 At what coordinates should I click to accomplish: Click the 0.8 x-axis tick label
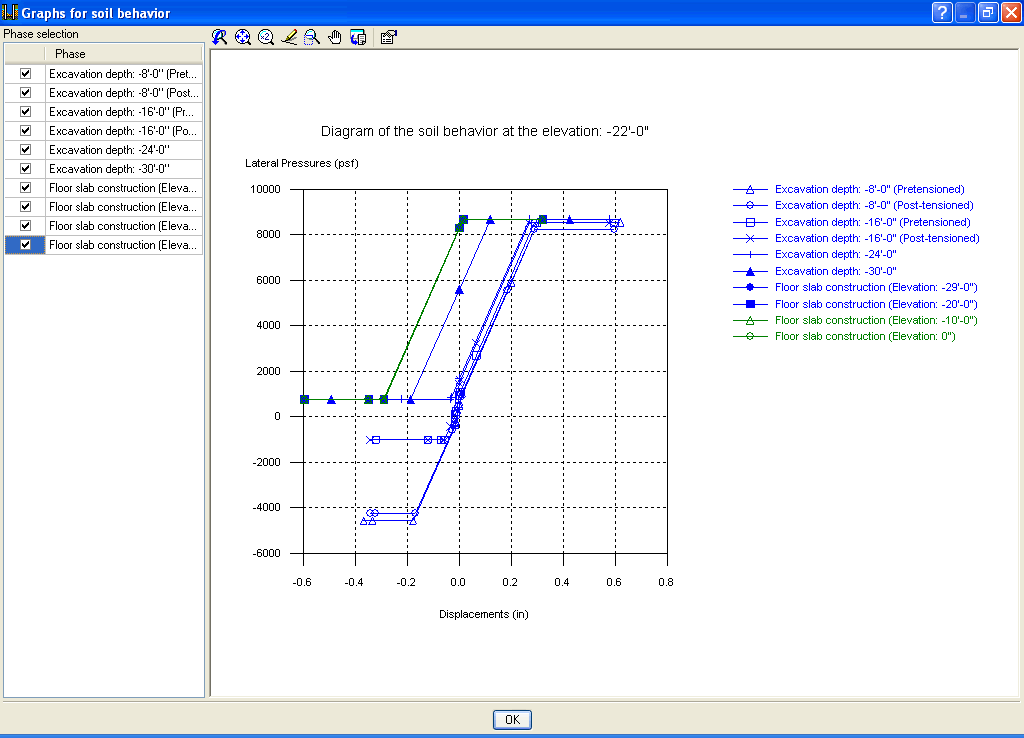(x=665, y=582)
